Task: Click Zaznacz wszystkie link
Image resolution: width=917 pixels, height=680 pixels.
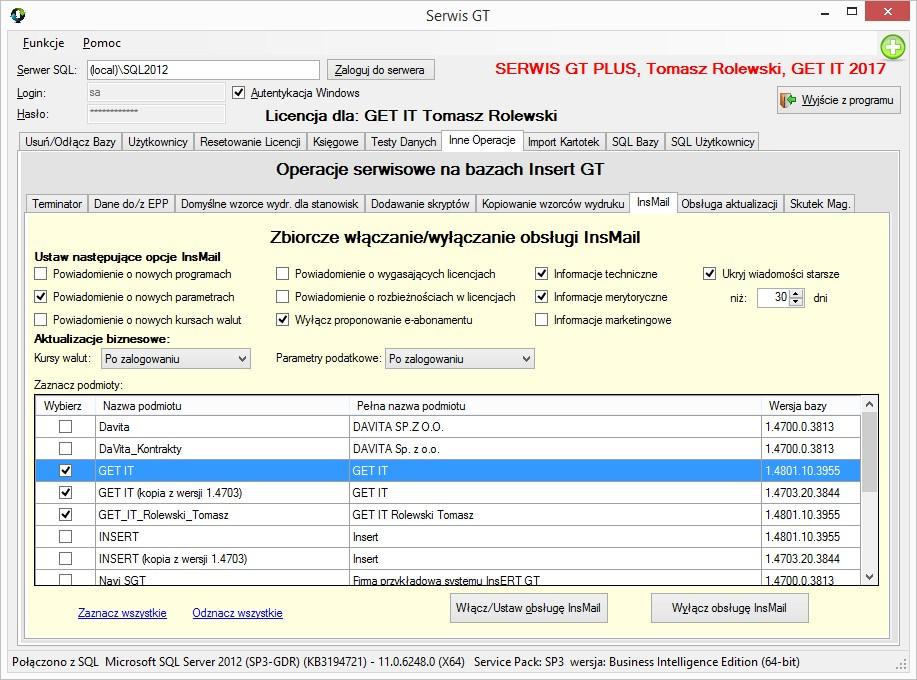Action: tap(122, 613)
